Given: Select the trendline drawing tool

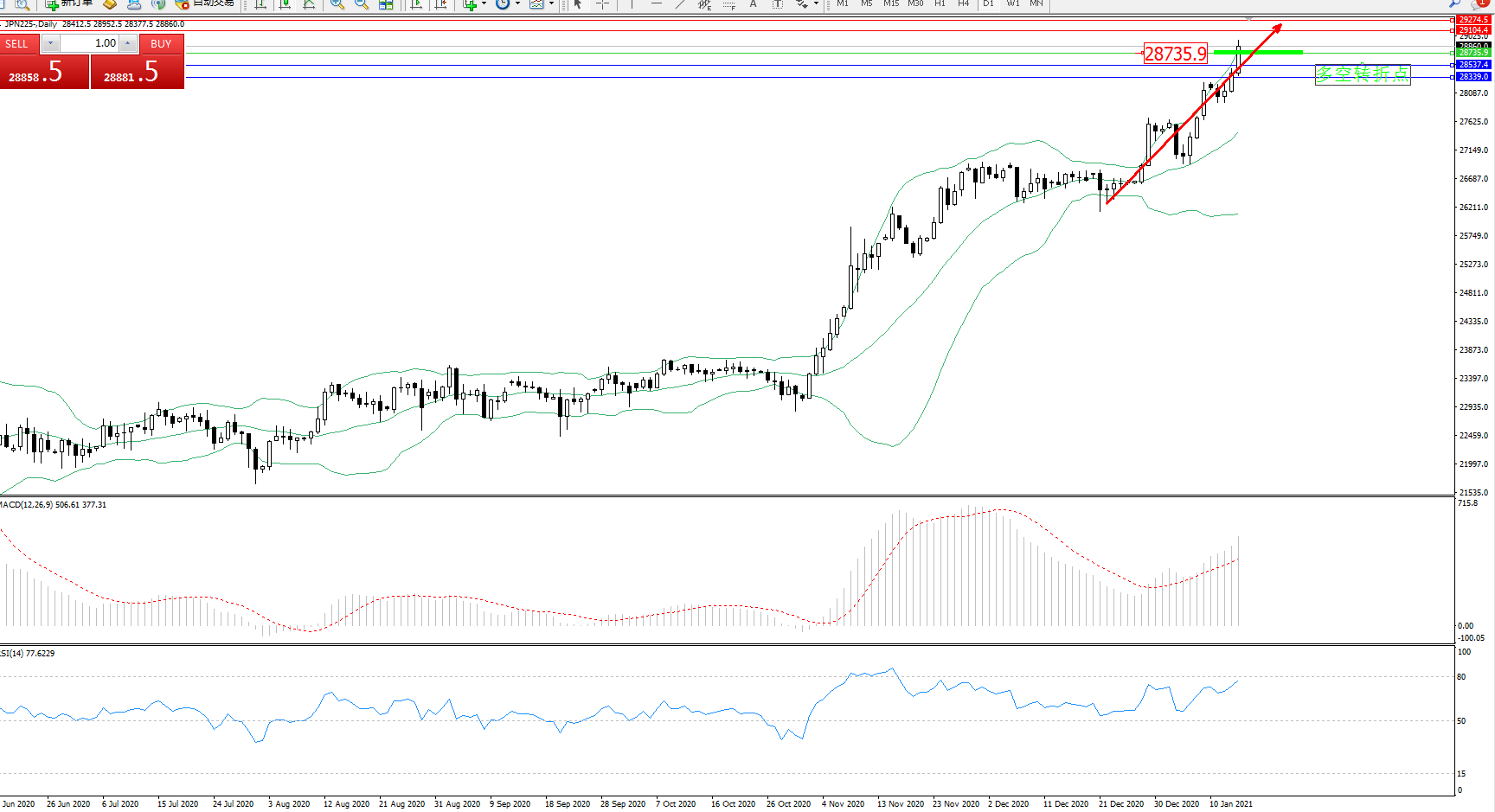Looking at the screenshot, I should pyautogui.click(x=680, y=4).
